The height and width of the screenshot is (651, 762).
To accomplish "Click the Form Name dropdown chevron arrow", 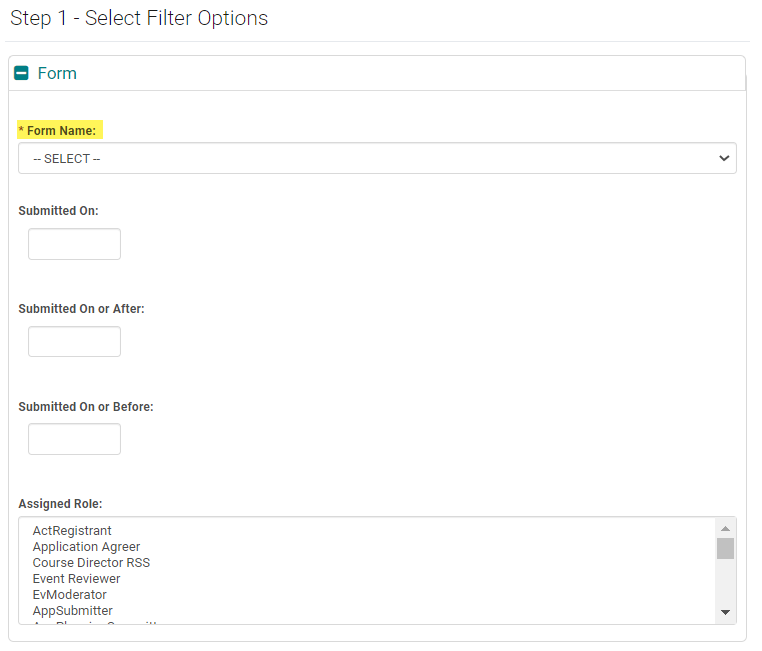I will 724,158.
